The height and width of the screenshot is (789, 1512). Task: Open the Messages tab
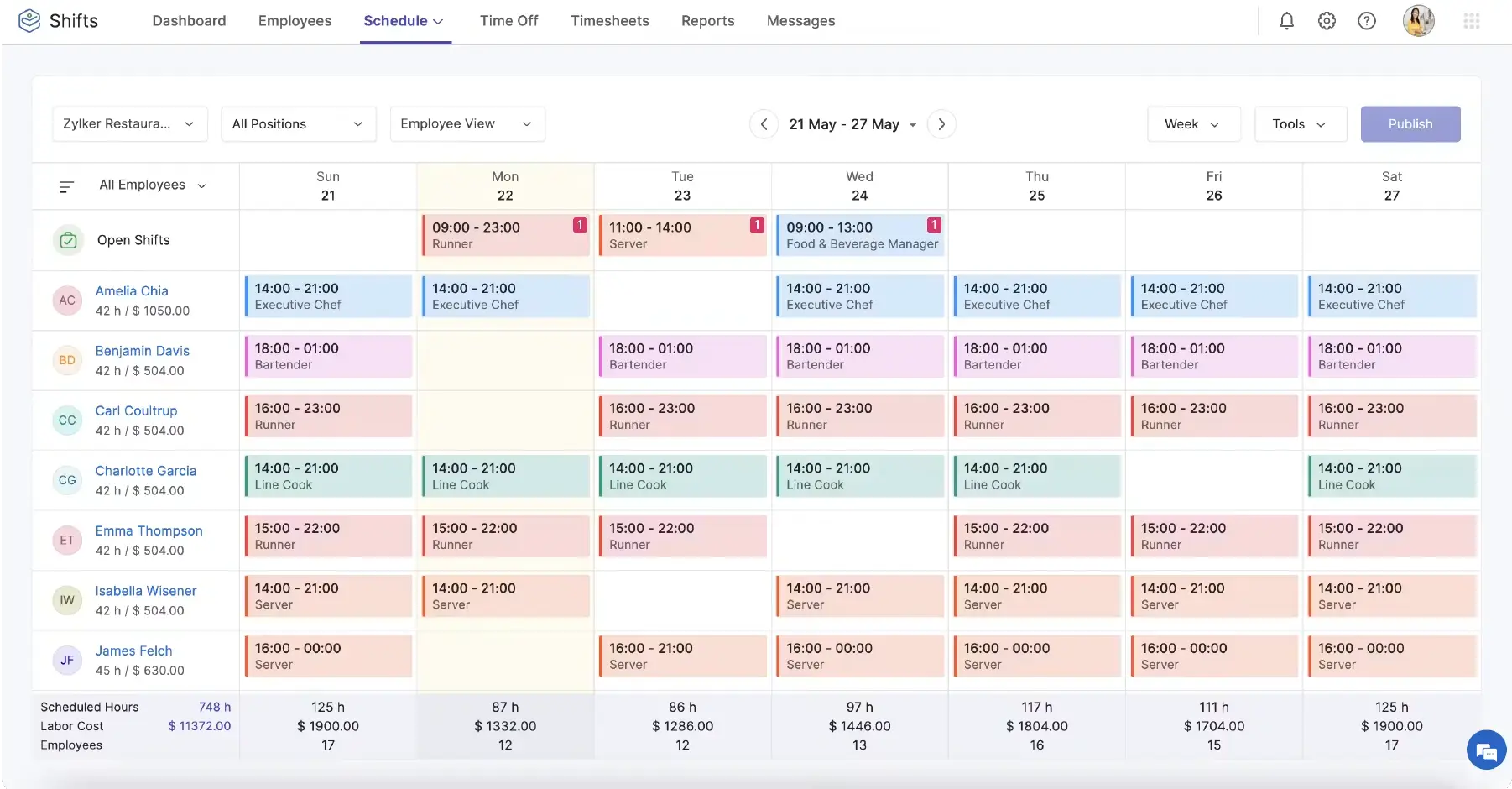tap(801, 21)
